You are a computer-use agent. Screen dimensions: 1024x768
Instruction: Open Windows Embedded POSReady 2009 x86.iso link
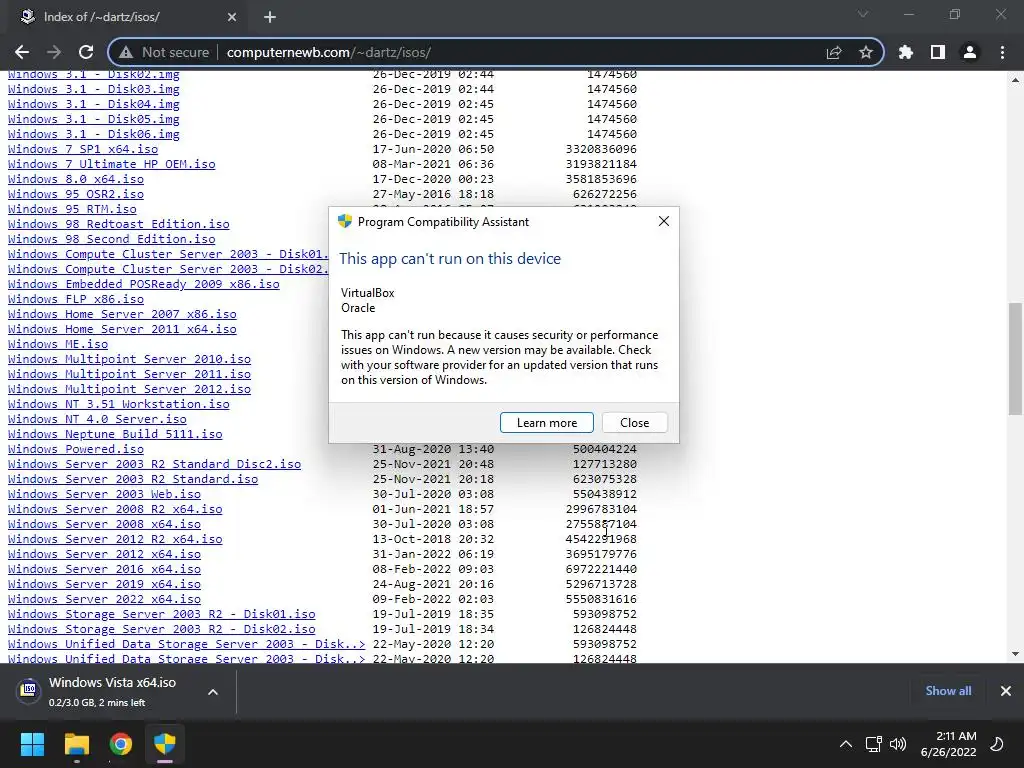click(x=144, y=284)
